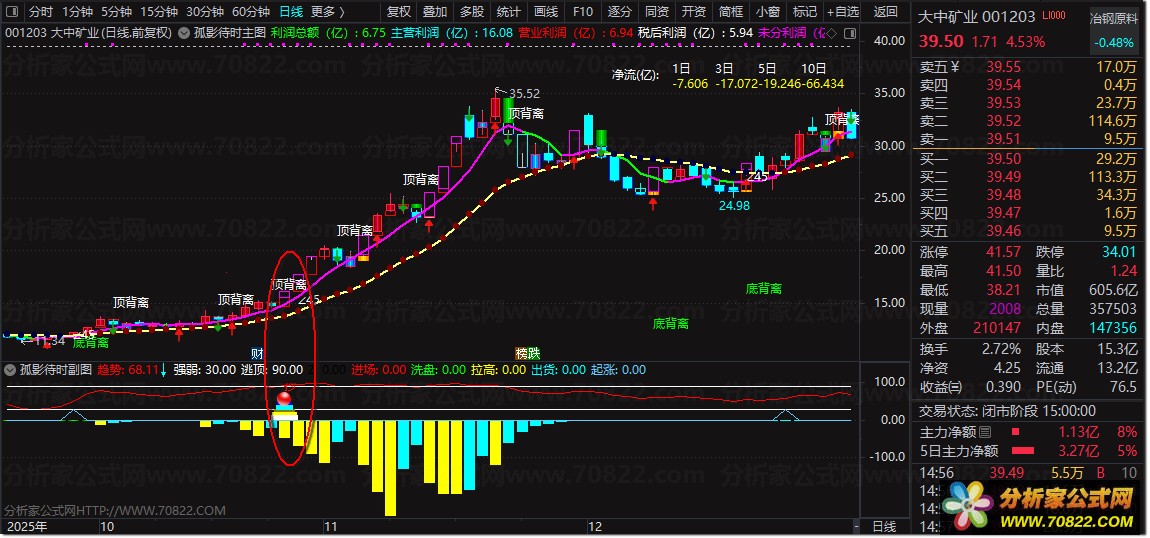
Task: Click the 复权 toolbar button
Action: [x=399, y=12]
